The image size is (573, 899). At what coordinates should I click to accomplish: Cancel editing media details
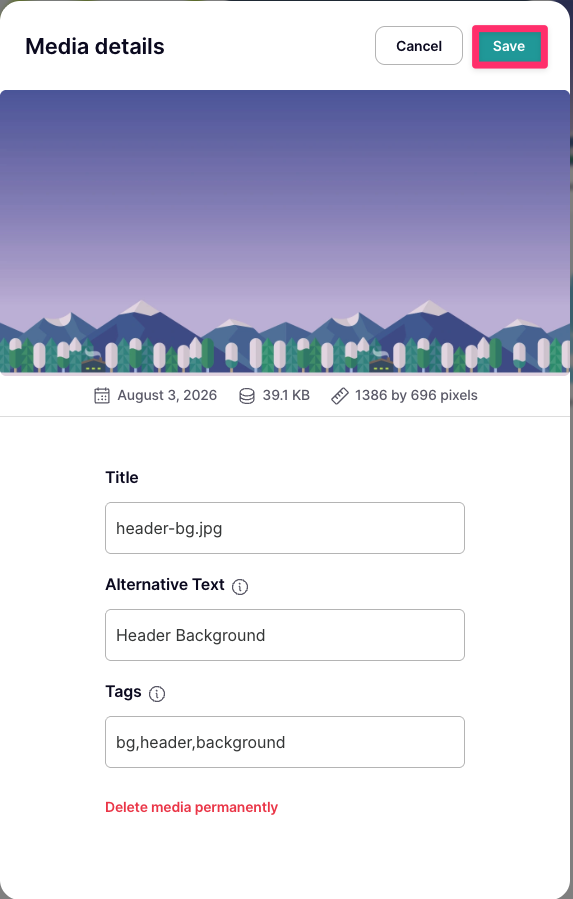click(419, 46)
